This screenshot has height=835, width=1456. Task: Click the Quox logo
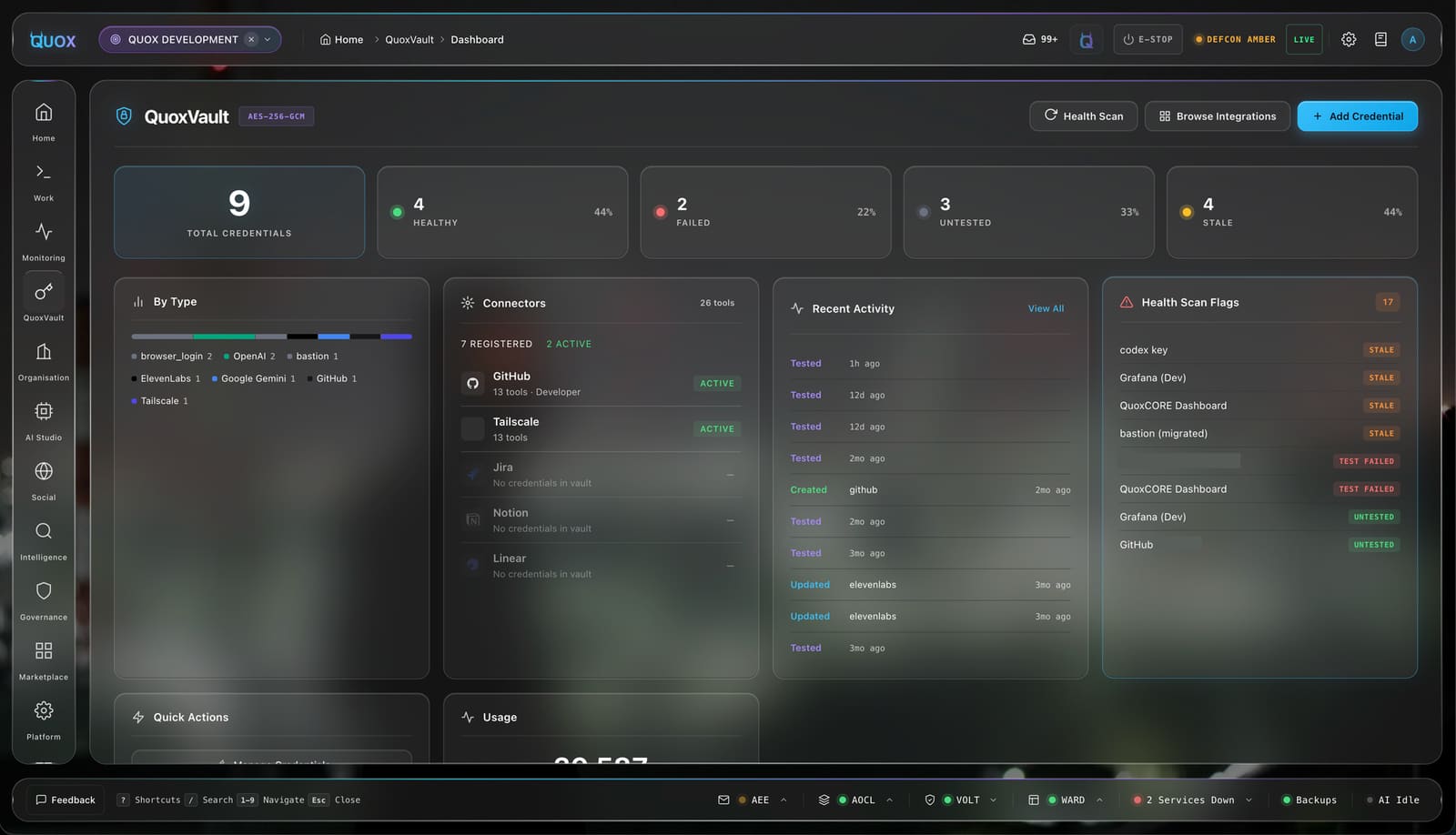click(x=53, y=39)
